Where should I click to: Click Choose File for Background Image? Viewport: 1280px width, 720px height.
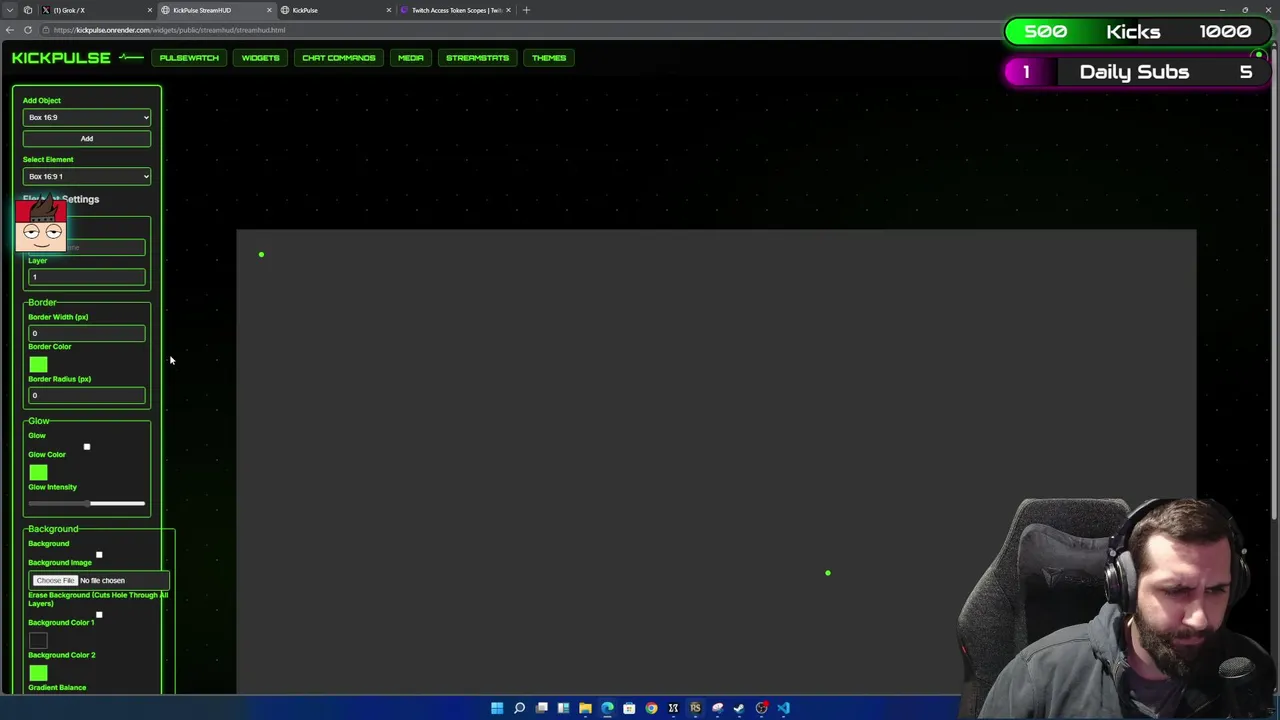(x=55, y=581)
